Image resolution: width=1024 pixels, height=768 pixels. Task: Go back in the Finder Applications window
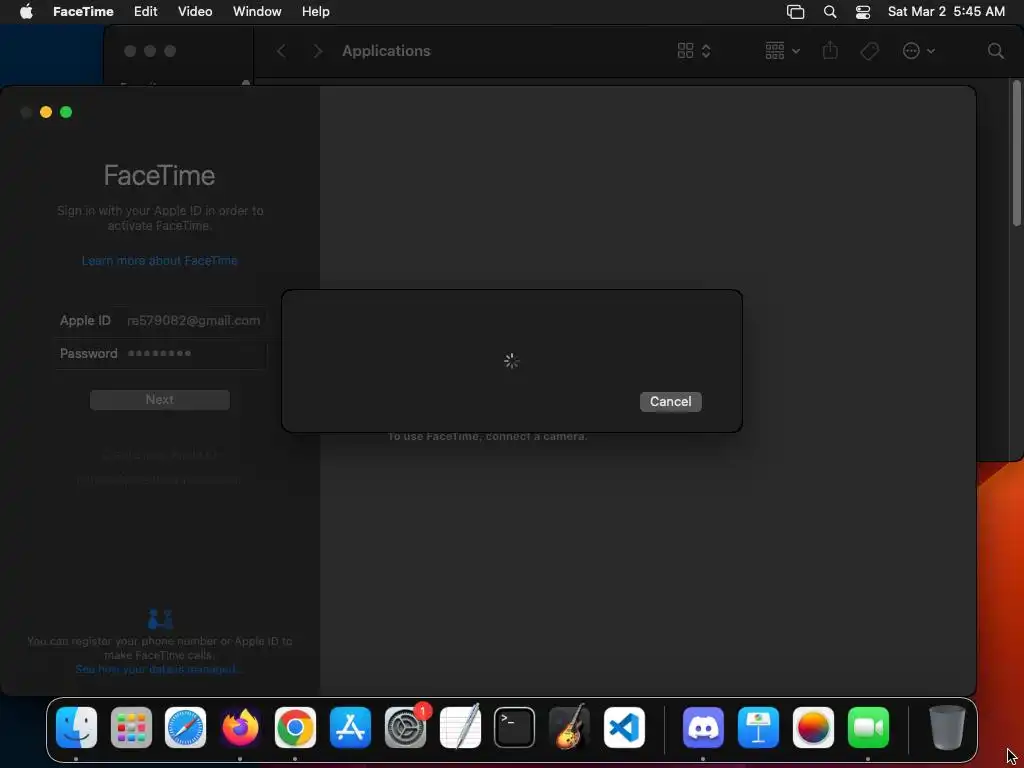click(281, 51)
